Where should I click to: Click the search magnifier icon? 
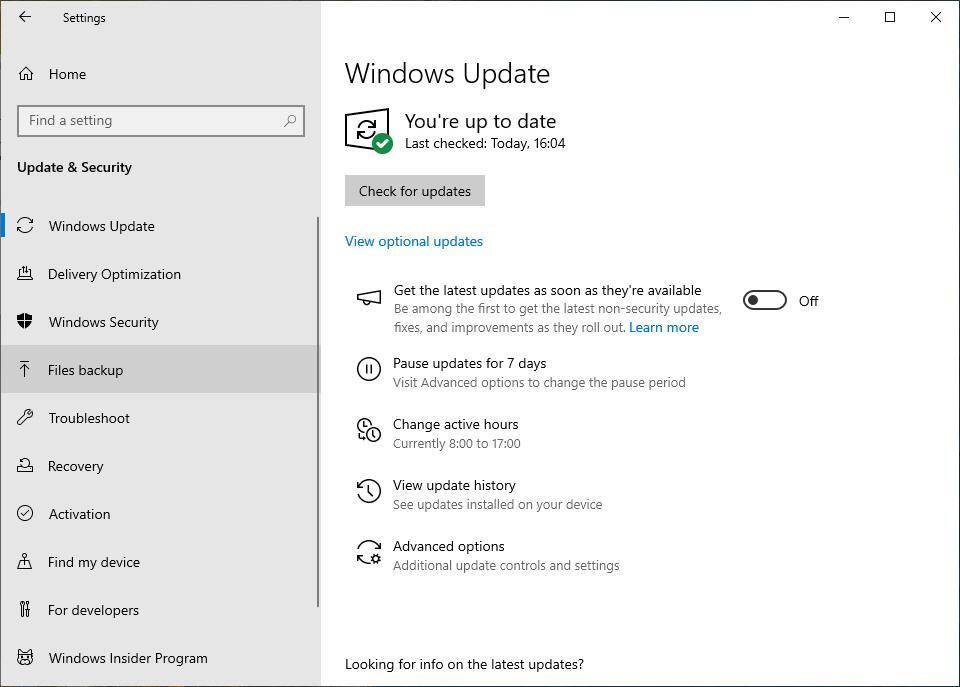[x=290, y=121]
